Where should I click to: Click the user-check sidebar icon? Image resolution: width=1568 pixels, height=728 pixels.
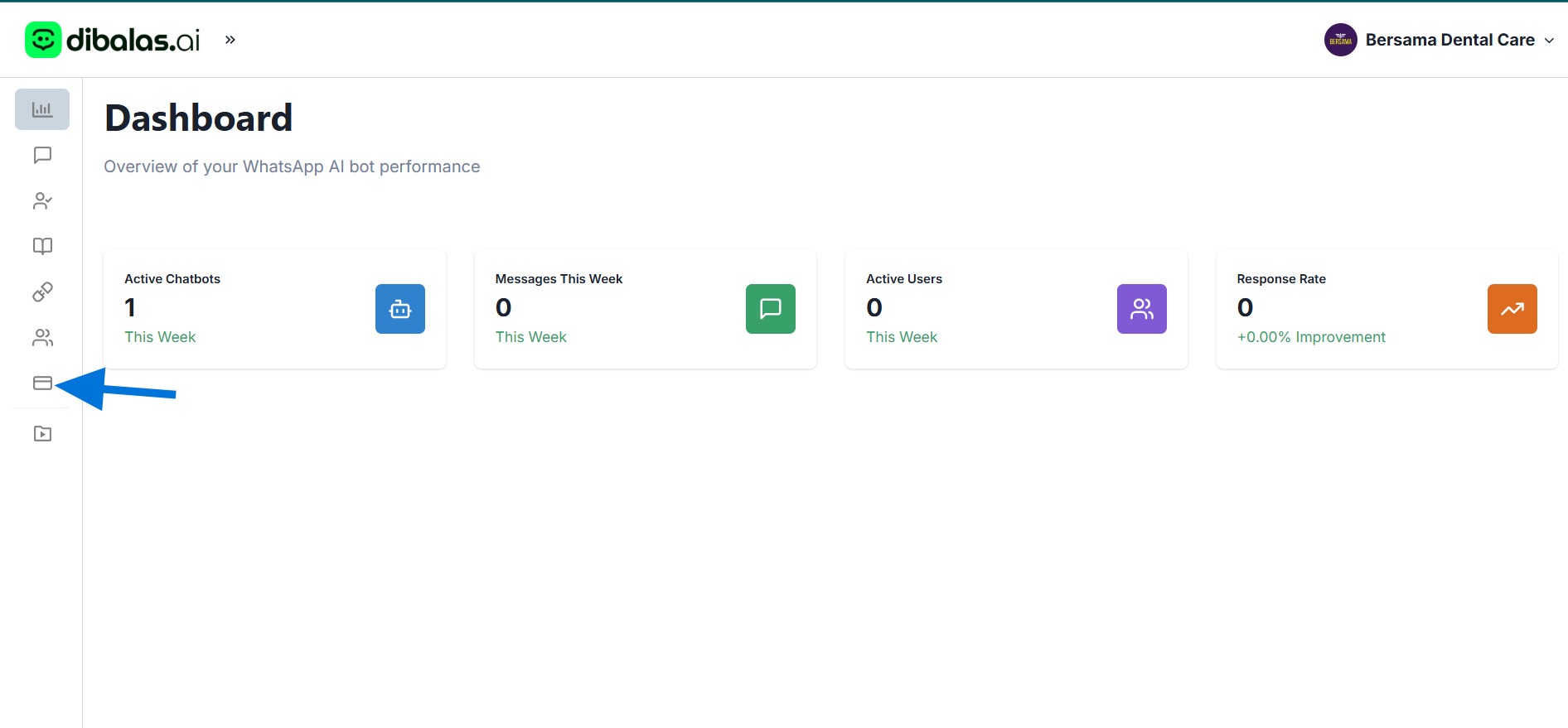(x=42, y=200)
